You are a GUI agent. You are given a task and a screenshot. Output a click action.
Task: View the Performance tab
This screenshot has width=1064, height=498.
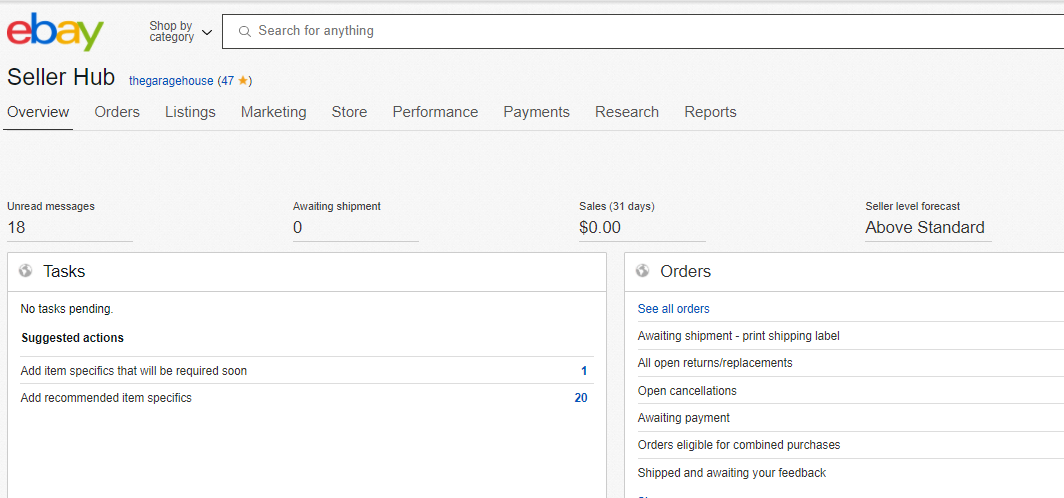pos(435,112)
